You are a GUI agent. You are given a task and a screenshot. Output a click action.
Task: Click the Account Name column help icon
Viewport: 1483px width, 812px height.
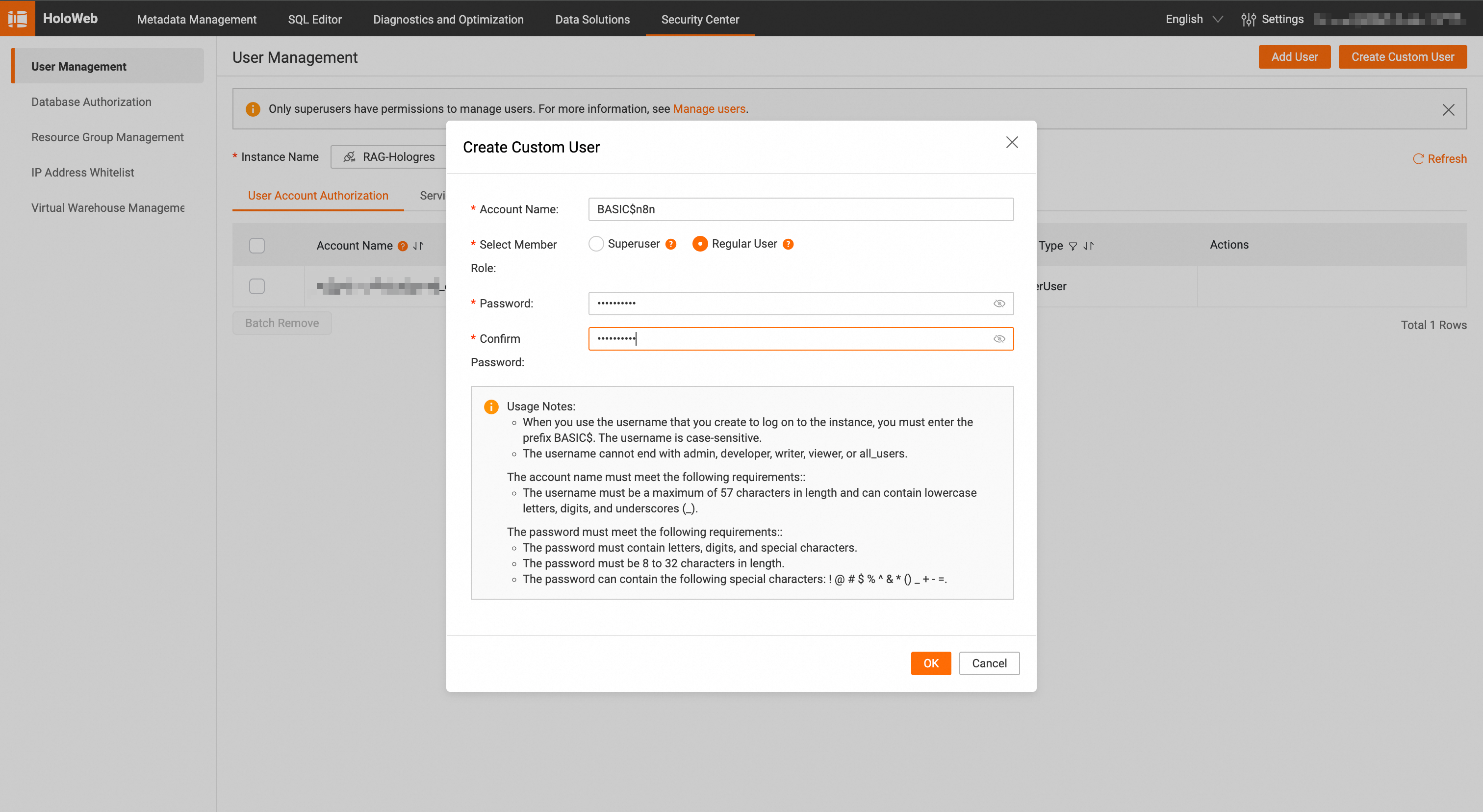coord(403,246)
